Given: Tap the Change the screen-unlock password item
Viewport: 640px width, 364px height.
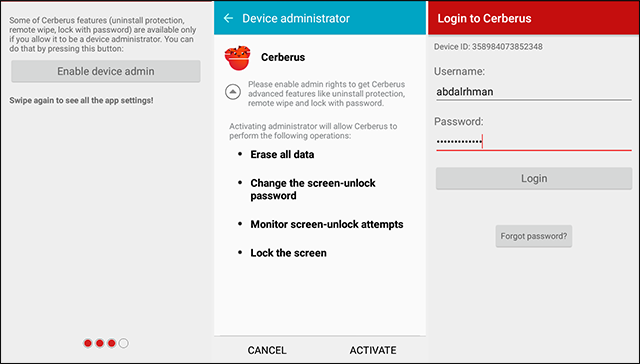Looking at the screenshot, I should [x=313, y=189].
